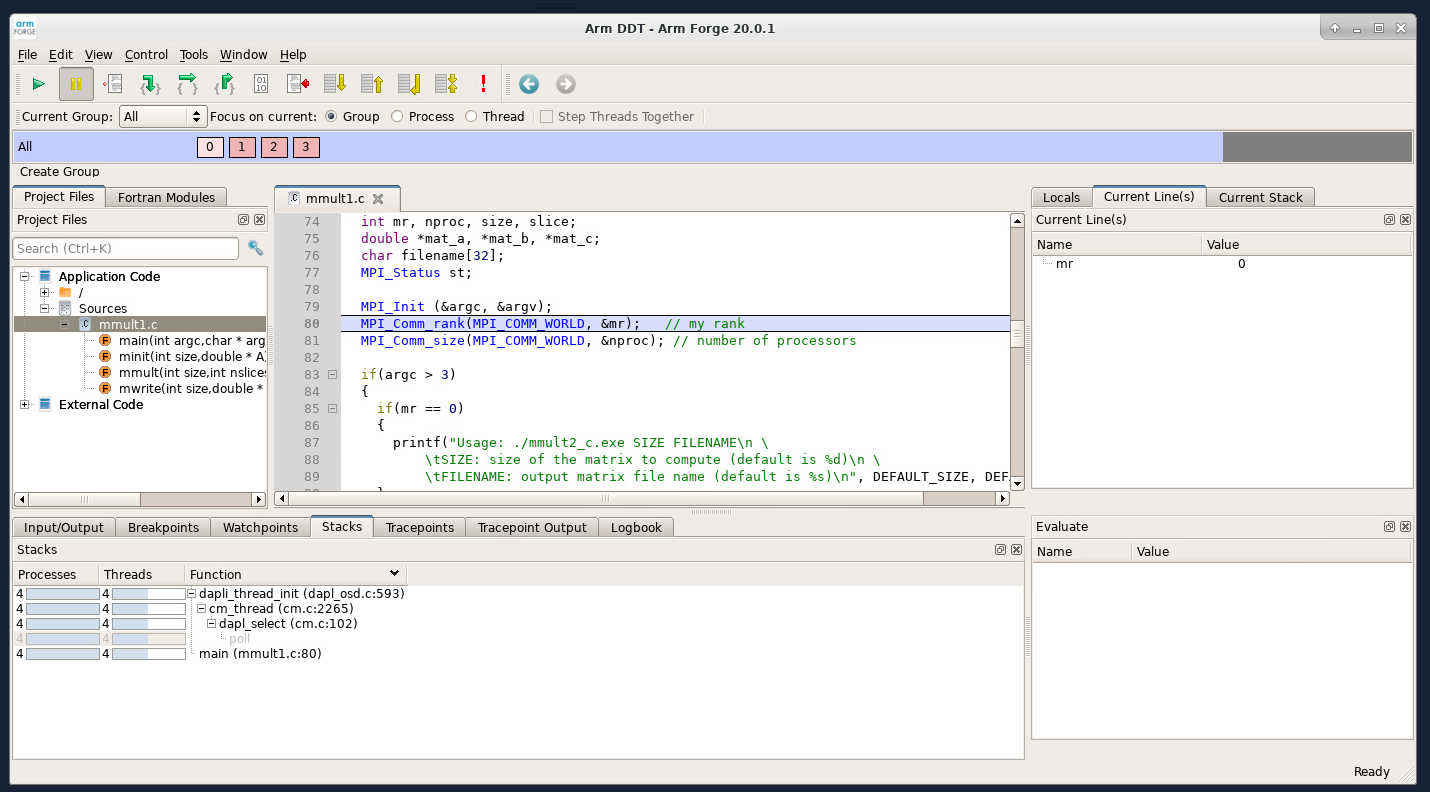
Task: Open the Function column header dropdown
Action: [x=394, y=573]
